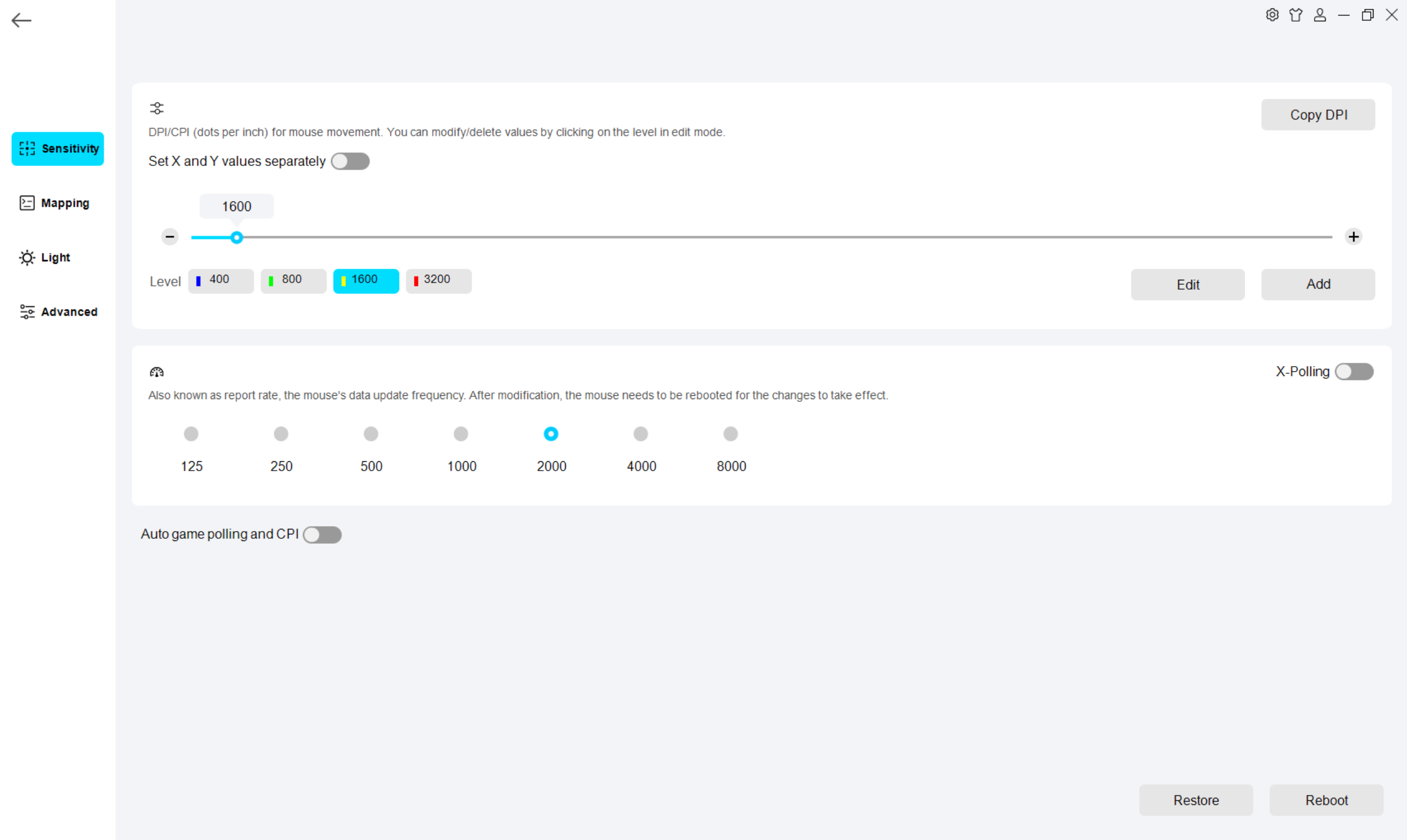This screenshot has width=1407, height=840.
Task: Click the DPI sliders icon
Action: click(157, 108)
